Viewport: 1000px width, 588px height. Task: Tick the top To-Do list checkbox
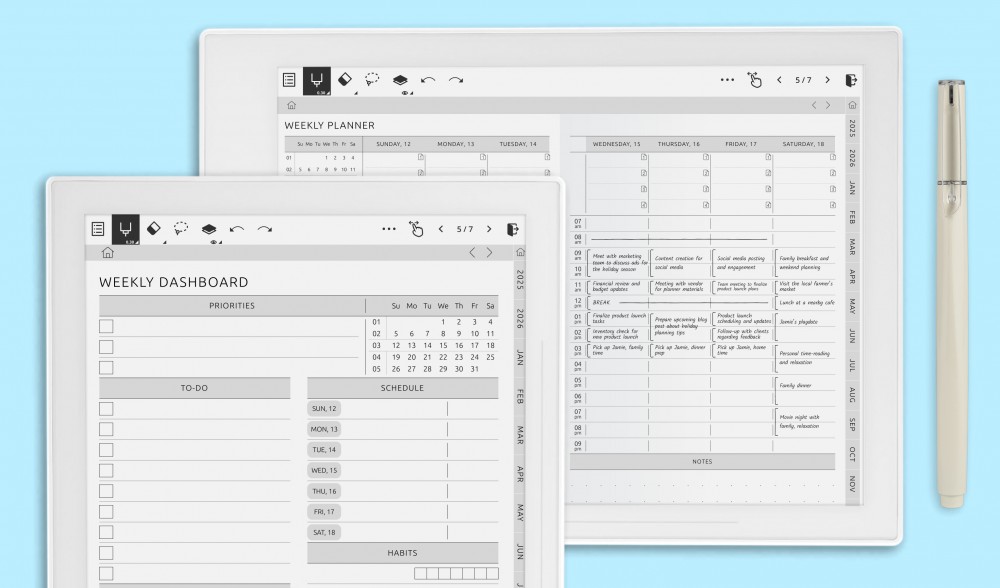coord(105,408)
